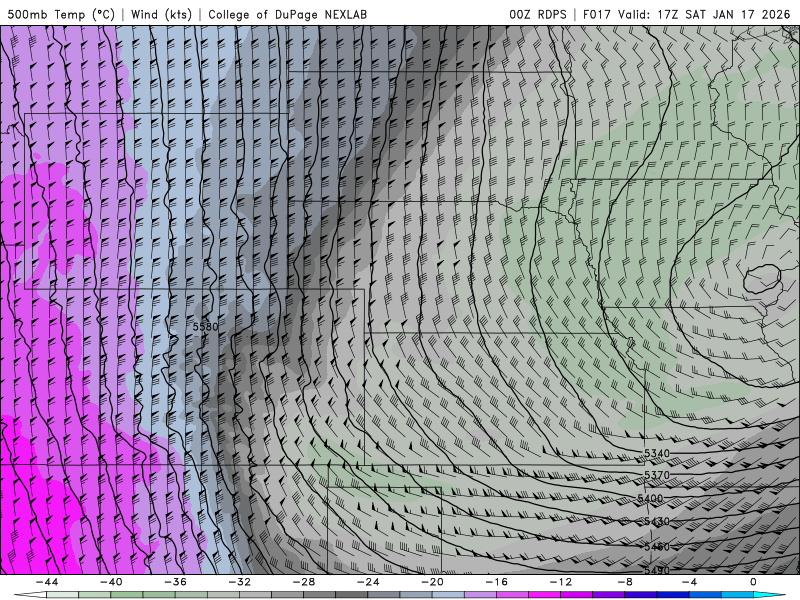
Task: Click the 0 color scale label
Action: [754, 582]
